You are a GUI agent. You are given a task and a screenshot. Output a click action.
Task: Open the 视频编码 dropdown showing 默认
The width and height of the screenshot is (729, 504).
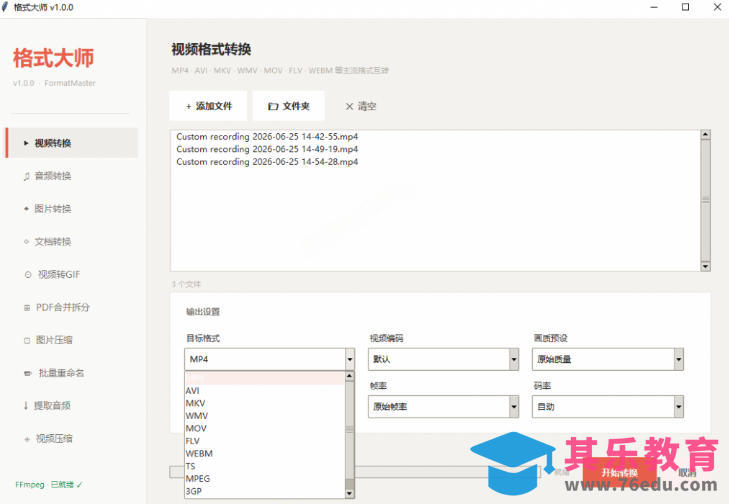[444, 359]
